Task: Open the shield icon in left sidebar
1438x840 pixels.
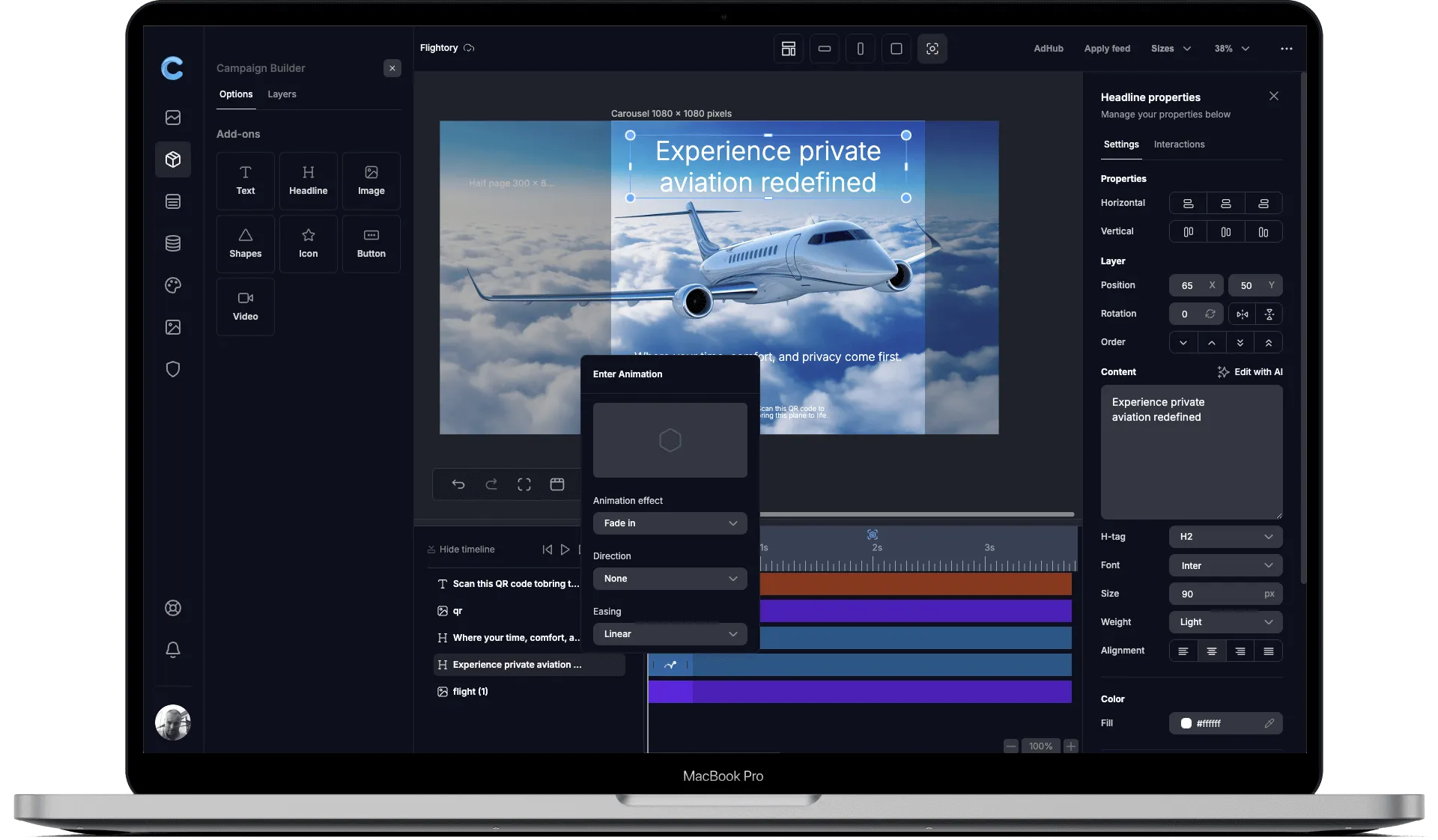Action: [x=173, y=369]
